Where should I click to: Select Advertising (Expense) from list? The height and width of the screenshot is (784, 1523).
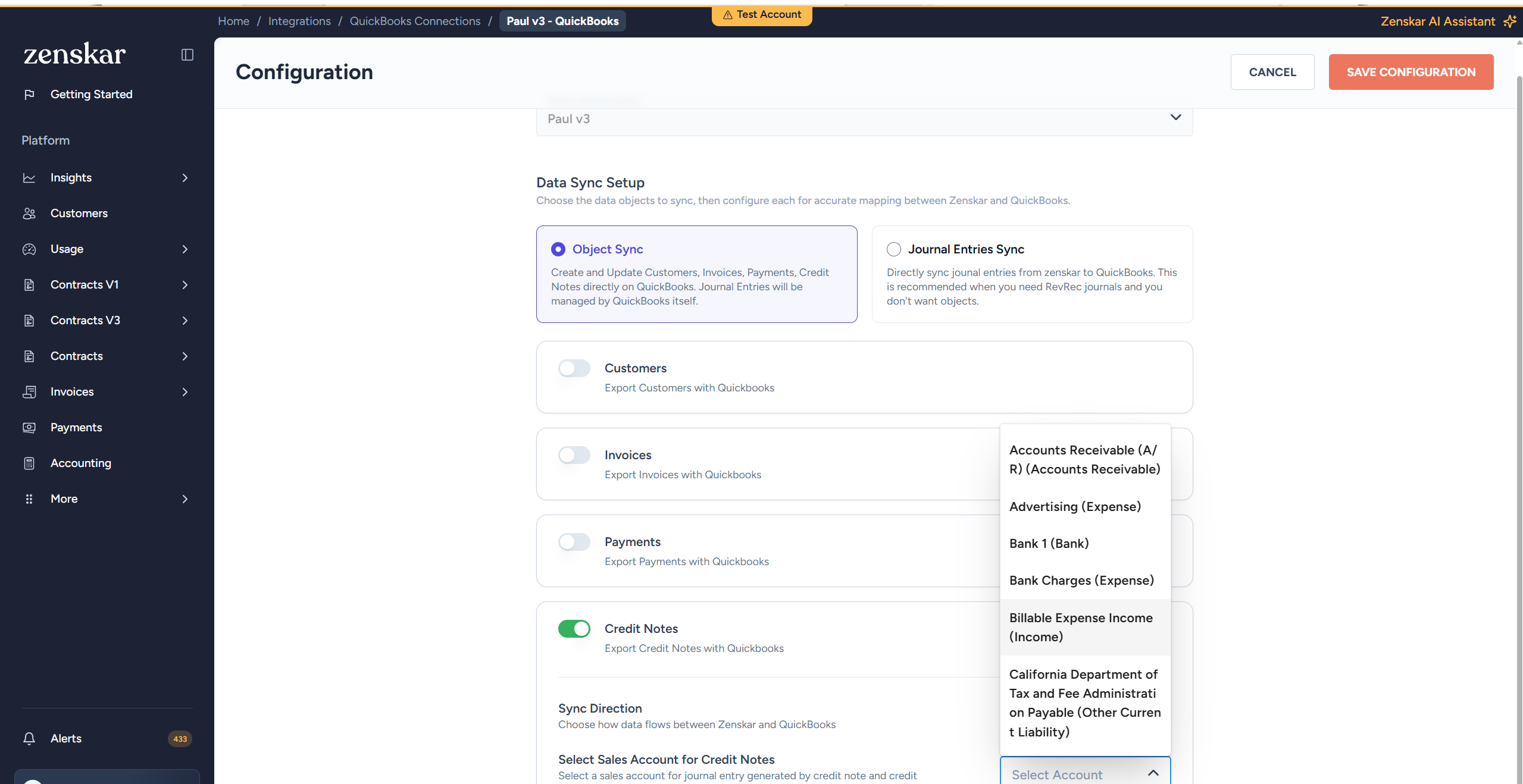pos(1074,506)
